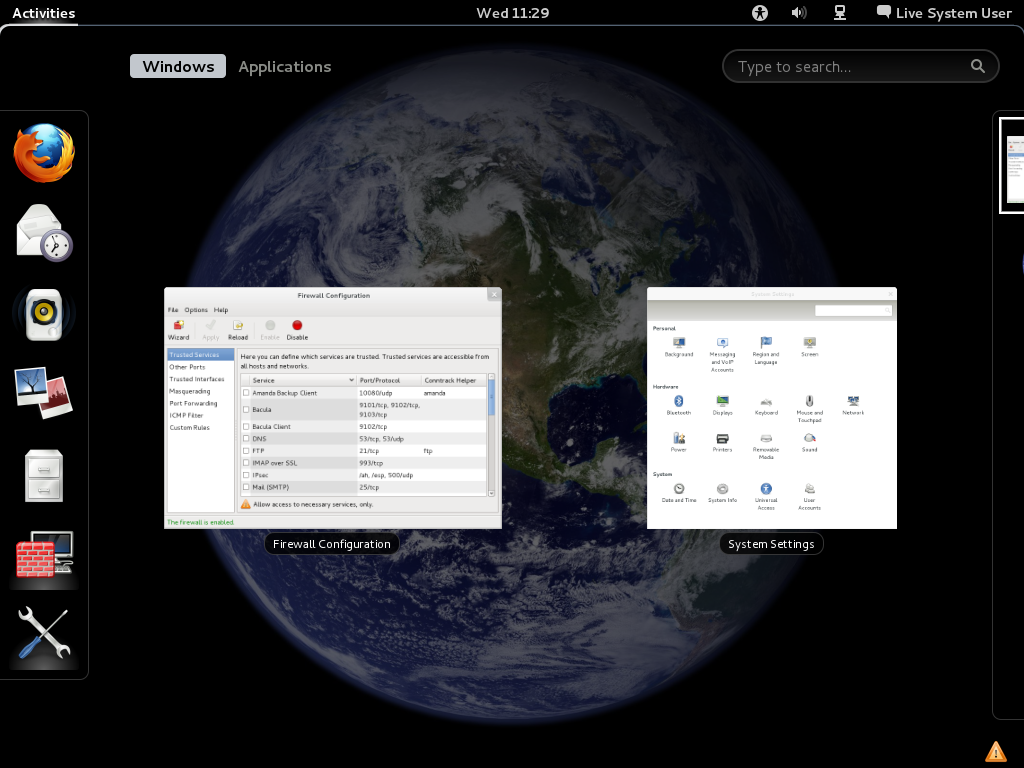The width and height of the screenshot is (1024, 768).
Task: Switch to the Applications view
Action: (x=285, y=67)
